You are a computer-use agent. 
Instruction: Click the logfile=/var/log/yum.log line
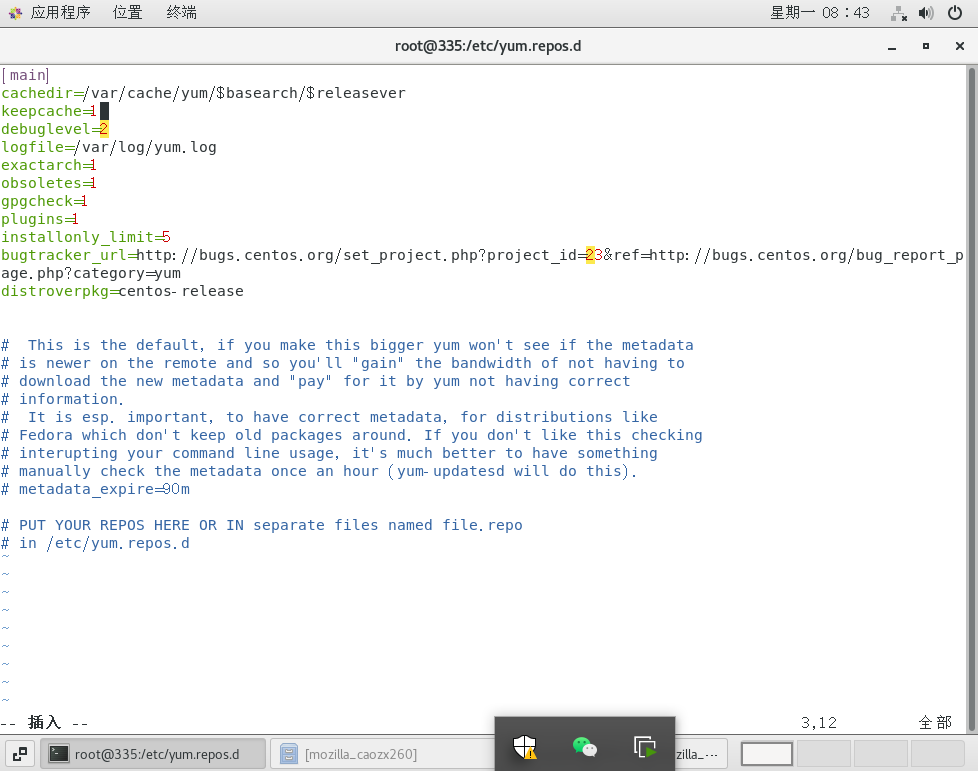tap(109, 147)
